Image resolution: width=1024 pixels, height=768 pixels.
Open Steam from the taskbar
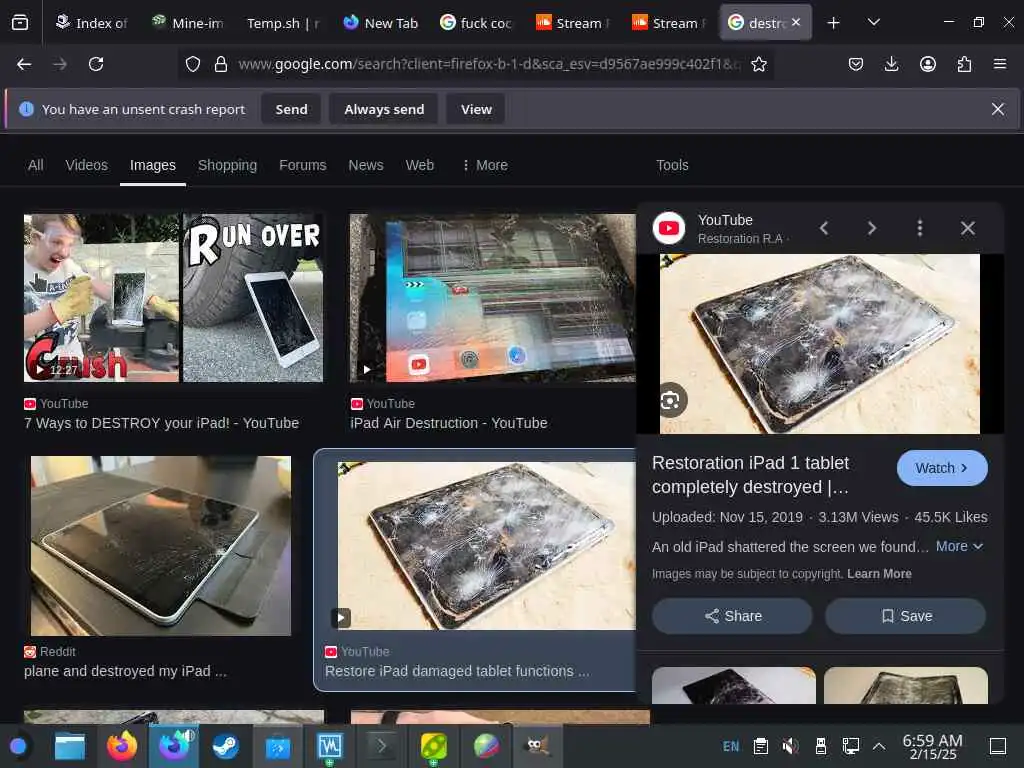coord(225,746)
